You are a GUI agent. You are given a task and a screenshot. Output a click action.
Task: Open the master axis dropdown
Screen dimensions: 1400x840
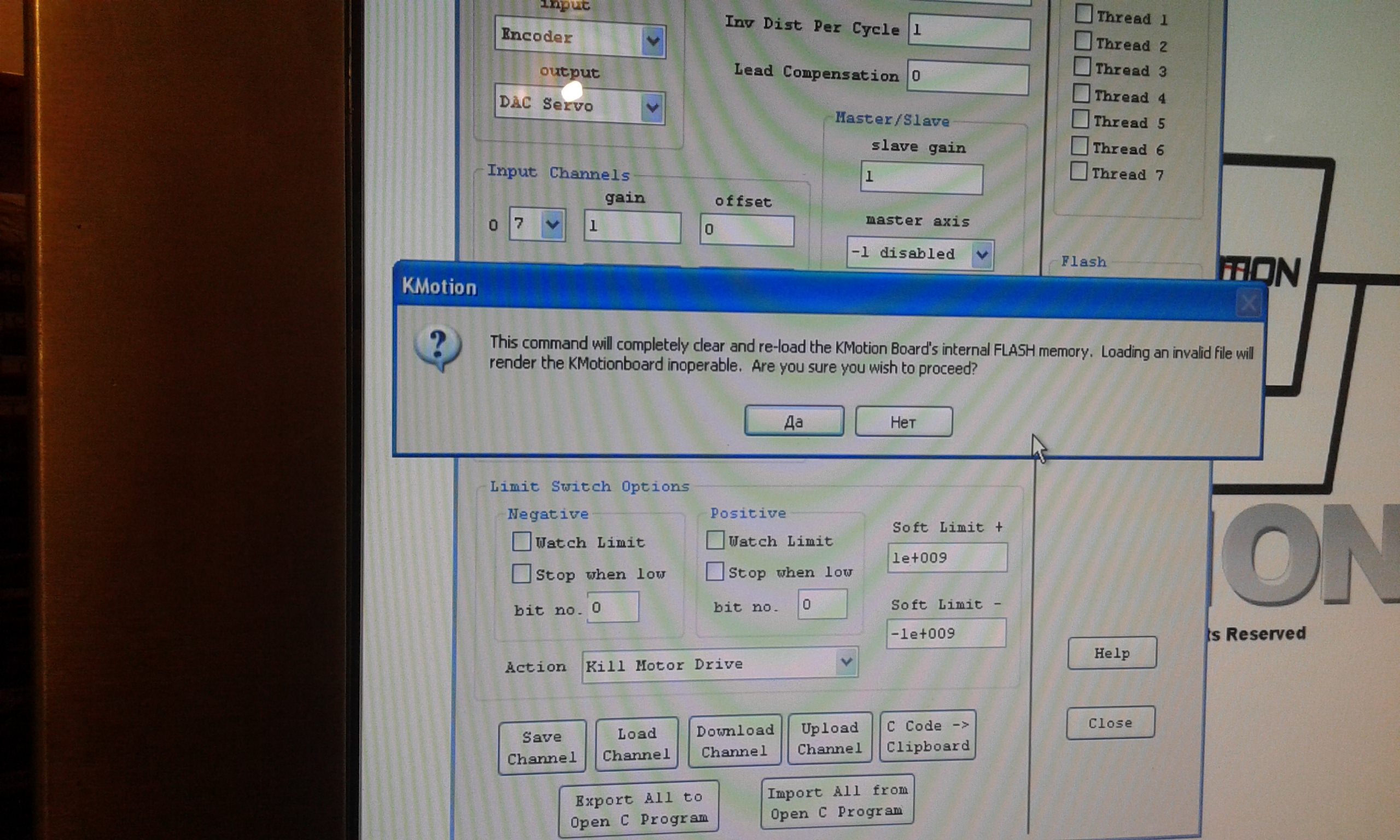pyautogui.click(x=981, y=255)
